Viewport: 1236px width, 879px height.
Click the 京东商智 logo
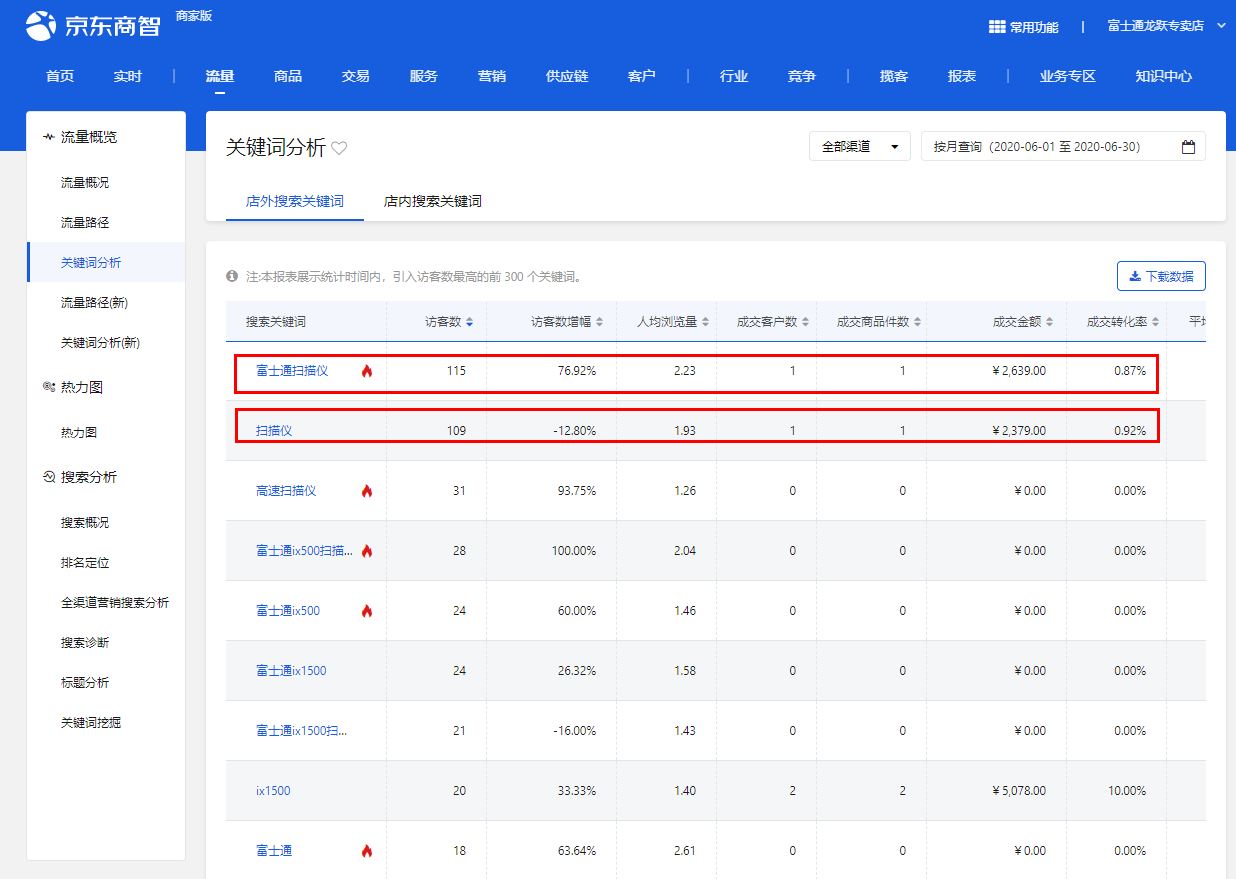[93, 26]
